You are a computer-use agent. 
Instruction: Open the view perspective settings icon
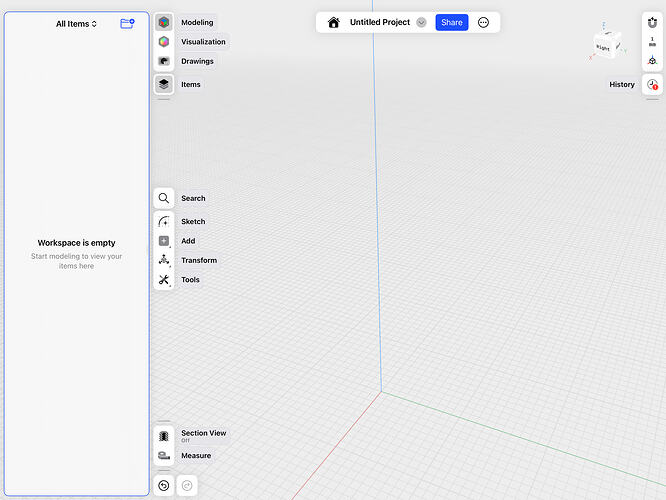[x=652, y=61]
